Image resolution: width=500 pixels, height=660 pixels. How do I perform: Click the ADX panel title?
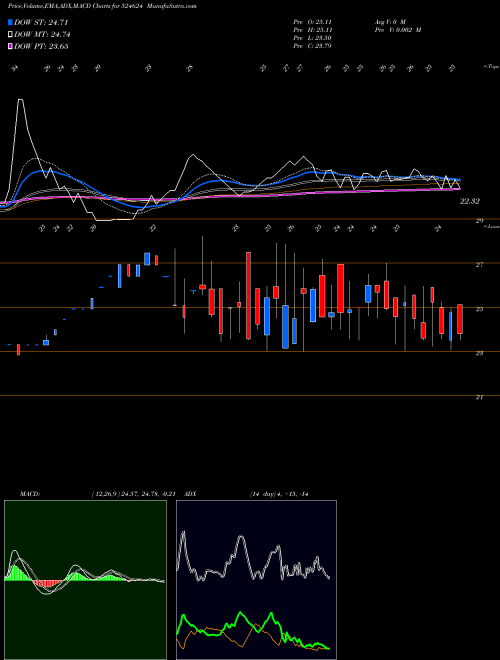pyautogui.click(x=191, y=494)
